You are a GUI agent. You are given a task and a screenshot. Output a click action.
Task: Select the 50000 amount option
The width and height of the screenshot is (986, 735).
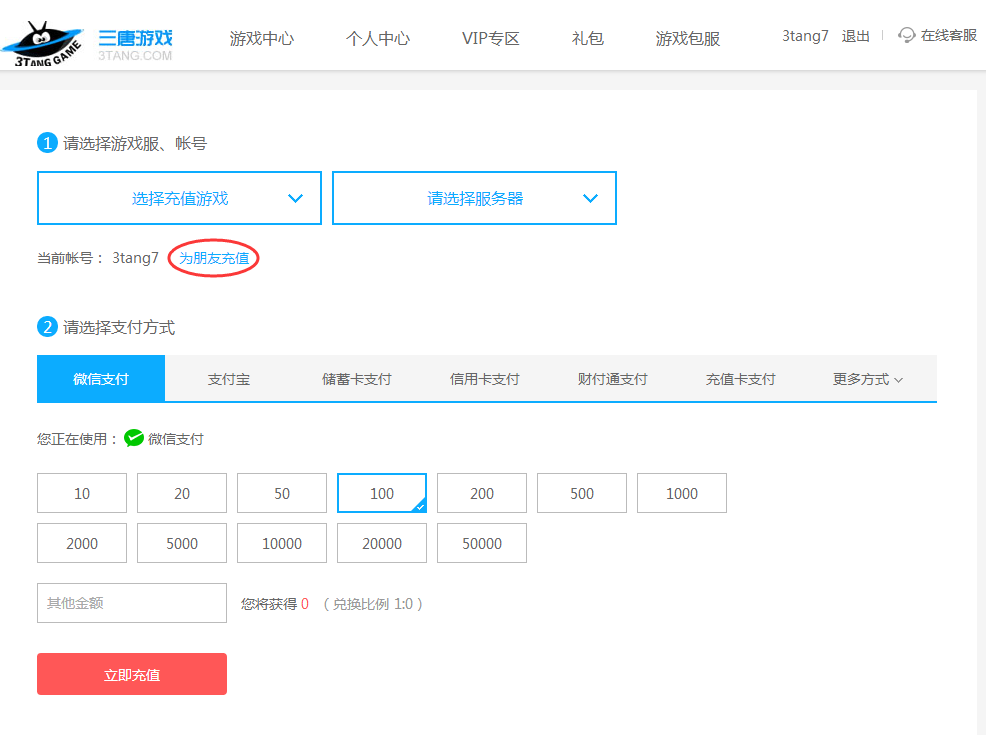482,543
